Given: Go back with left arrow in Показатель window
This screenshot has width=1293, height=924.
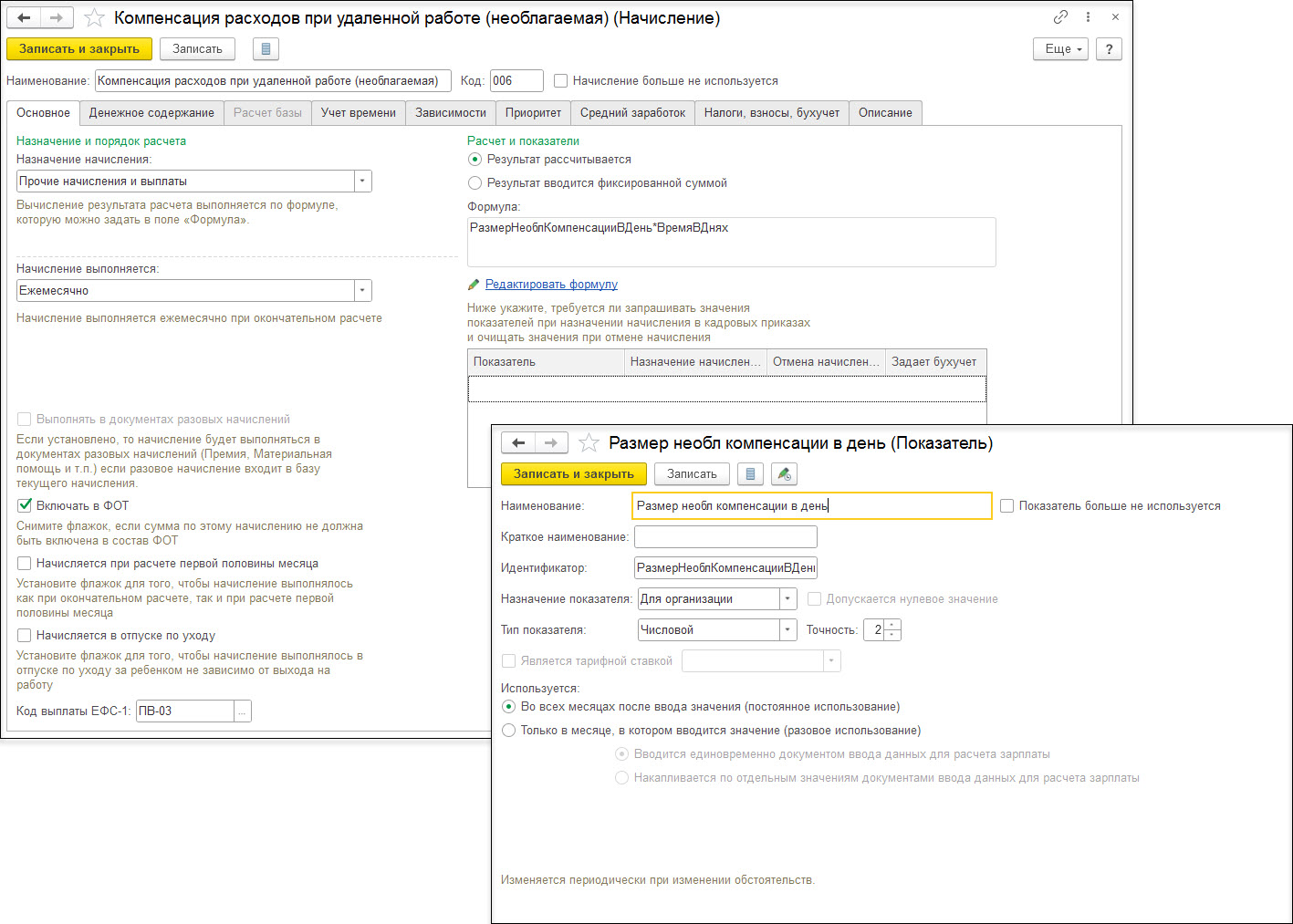Looking at the screenshot, I should point(518,443).
